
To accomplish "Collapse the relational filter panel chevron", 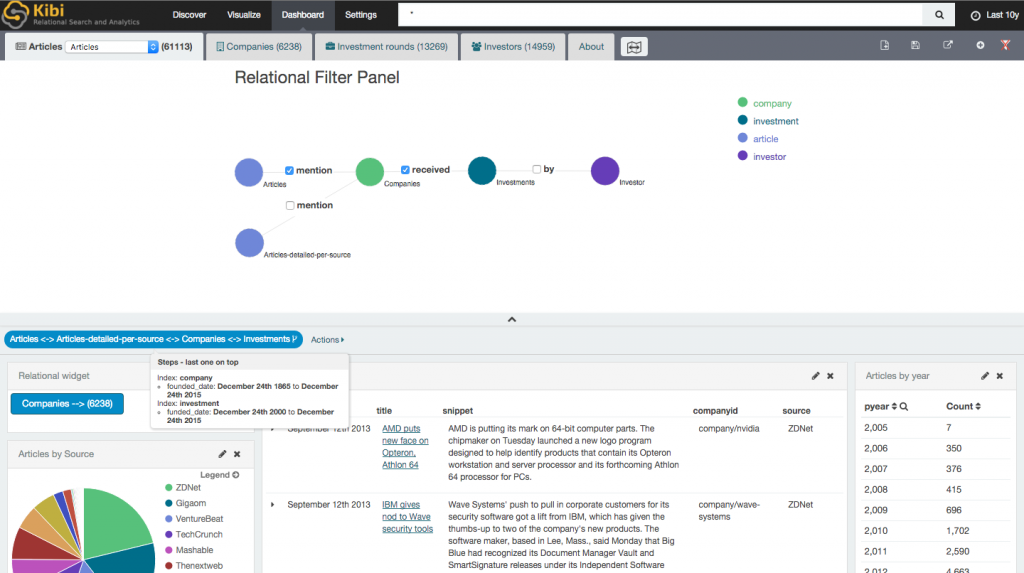I will 512,319.
